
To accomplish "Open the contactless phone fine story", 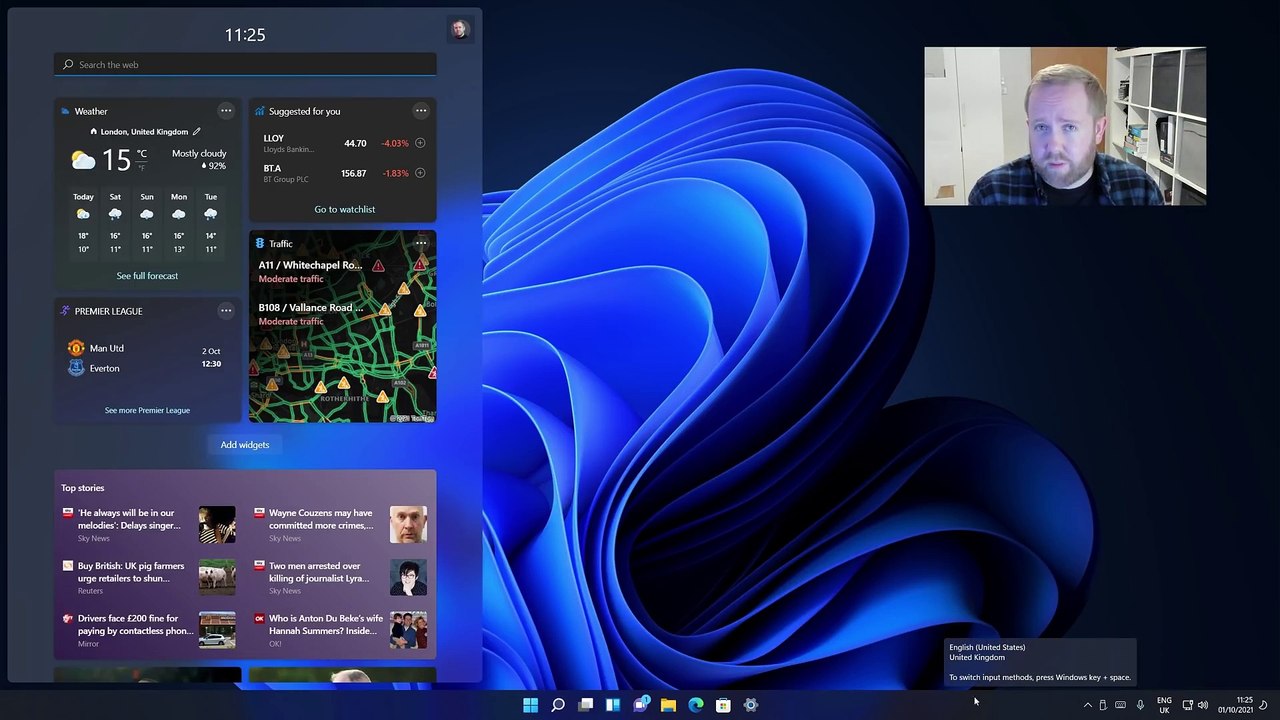I will click(129, 631).
